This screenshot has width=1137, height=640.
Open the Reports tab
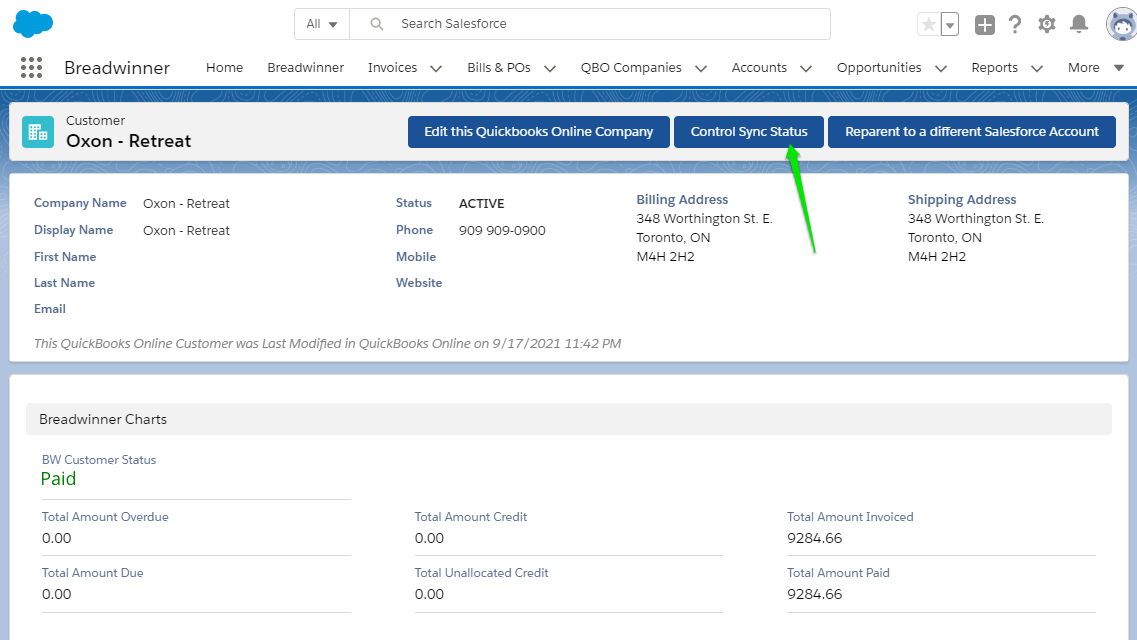994,67
